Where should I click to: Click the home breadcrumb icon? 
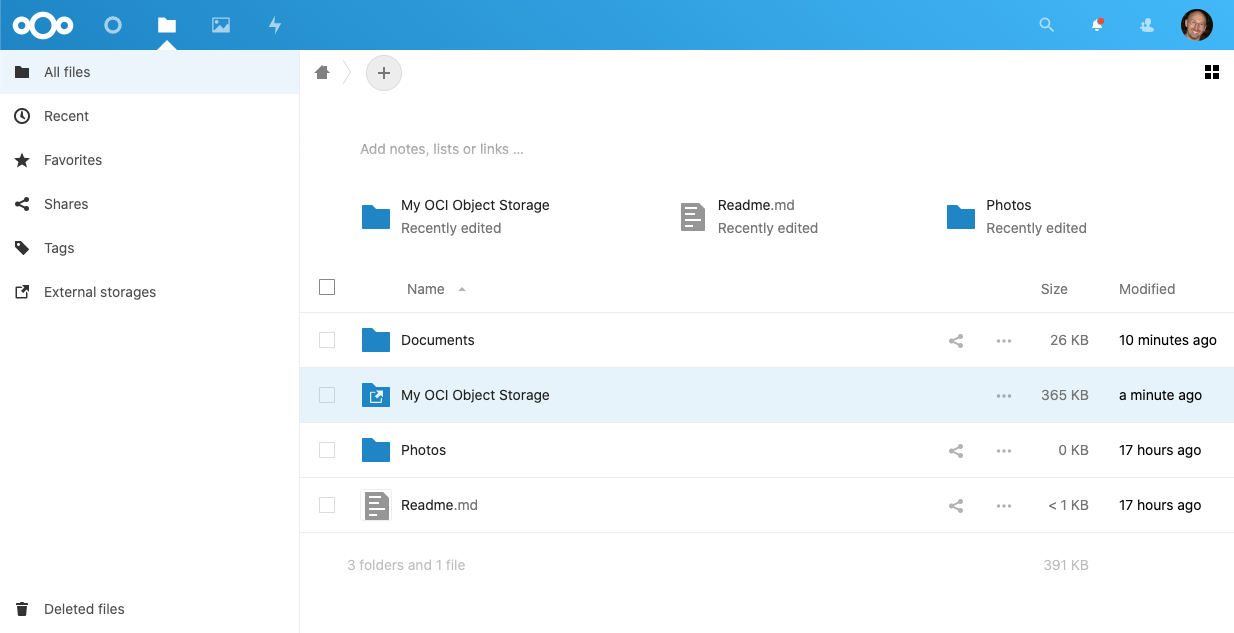coord(322,72)
